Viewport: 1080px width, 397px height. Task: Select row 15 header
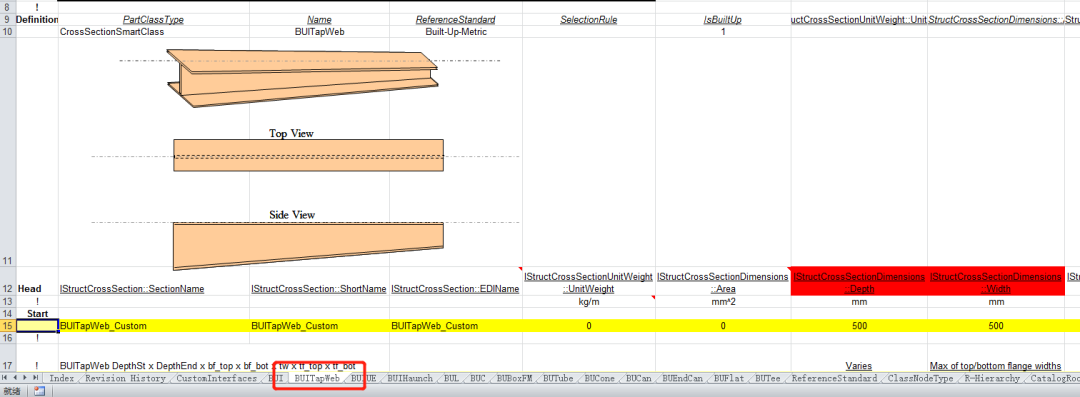[x=8, y=326]
